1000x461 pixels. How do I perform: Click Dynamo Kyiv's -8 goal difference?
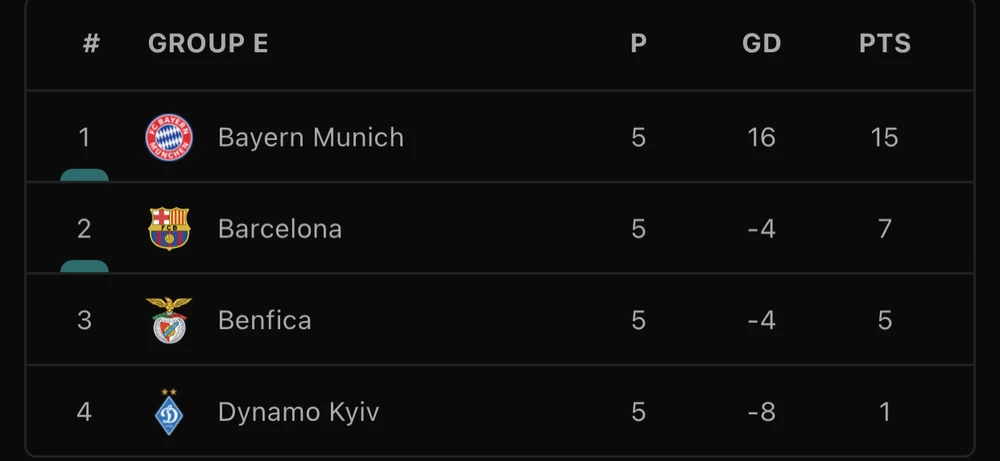click(761, 411)
